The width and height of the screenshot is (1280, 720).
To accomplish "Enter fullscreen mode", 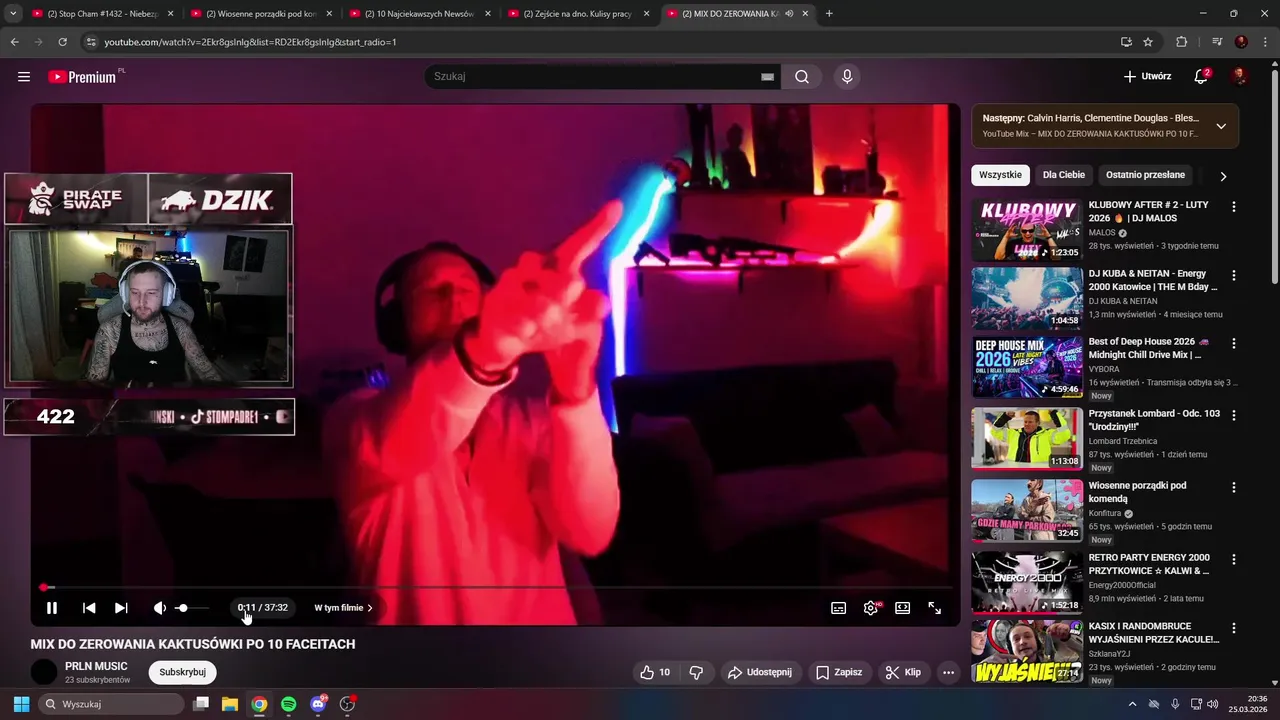I will tap(934, 608).
